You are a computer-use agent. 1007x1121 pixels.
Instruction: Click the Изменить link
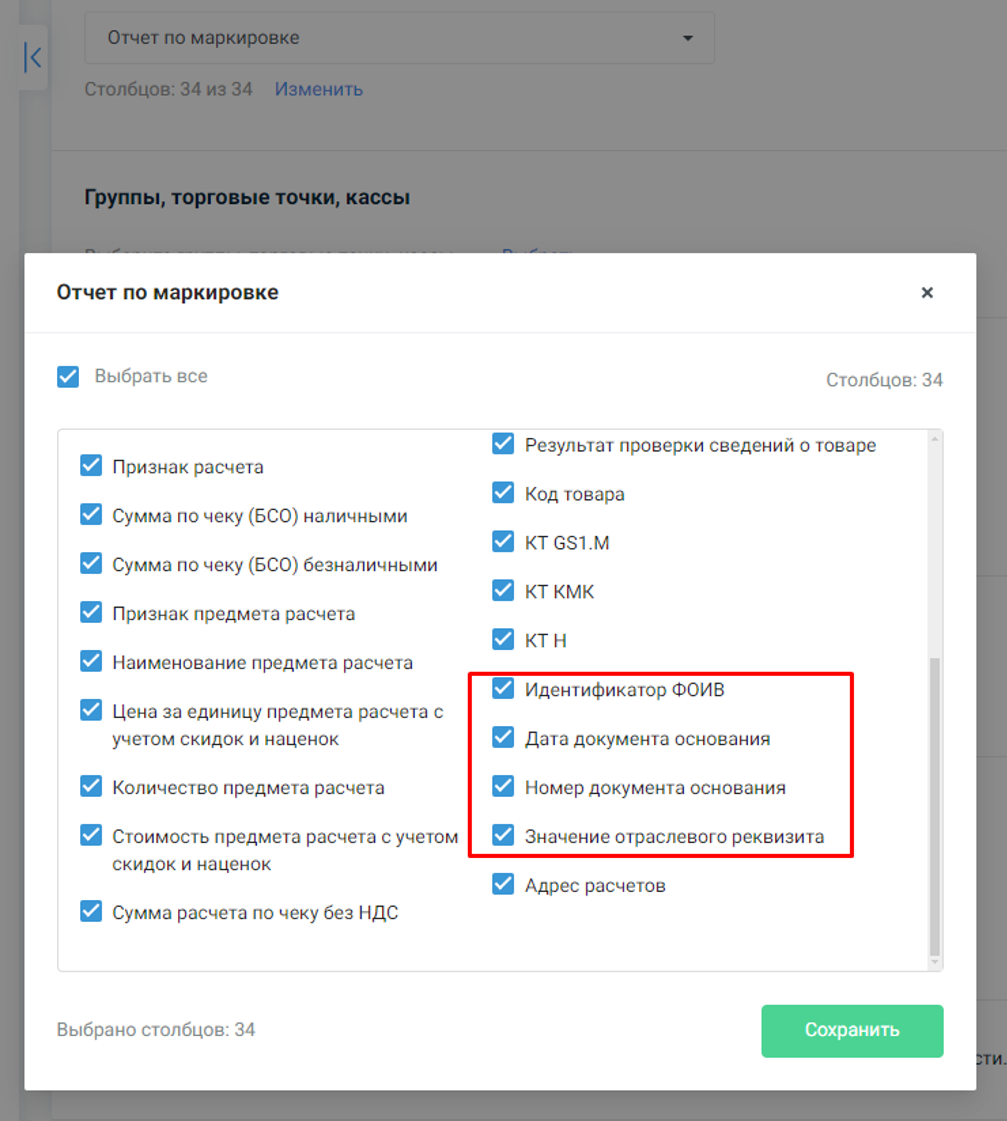[319, 89]
